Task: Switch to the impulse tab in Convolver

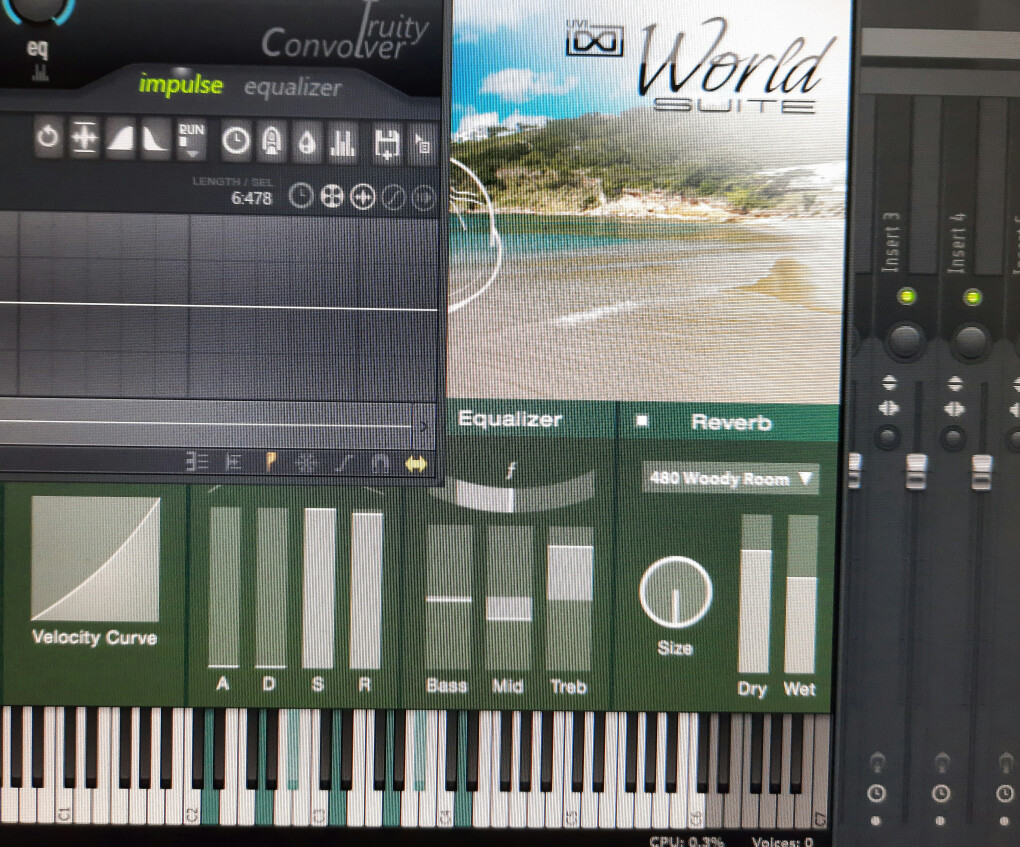Action: 181,84
